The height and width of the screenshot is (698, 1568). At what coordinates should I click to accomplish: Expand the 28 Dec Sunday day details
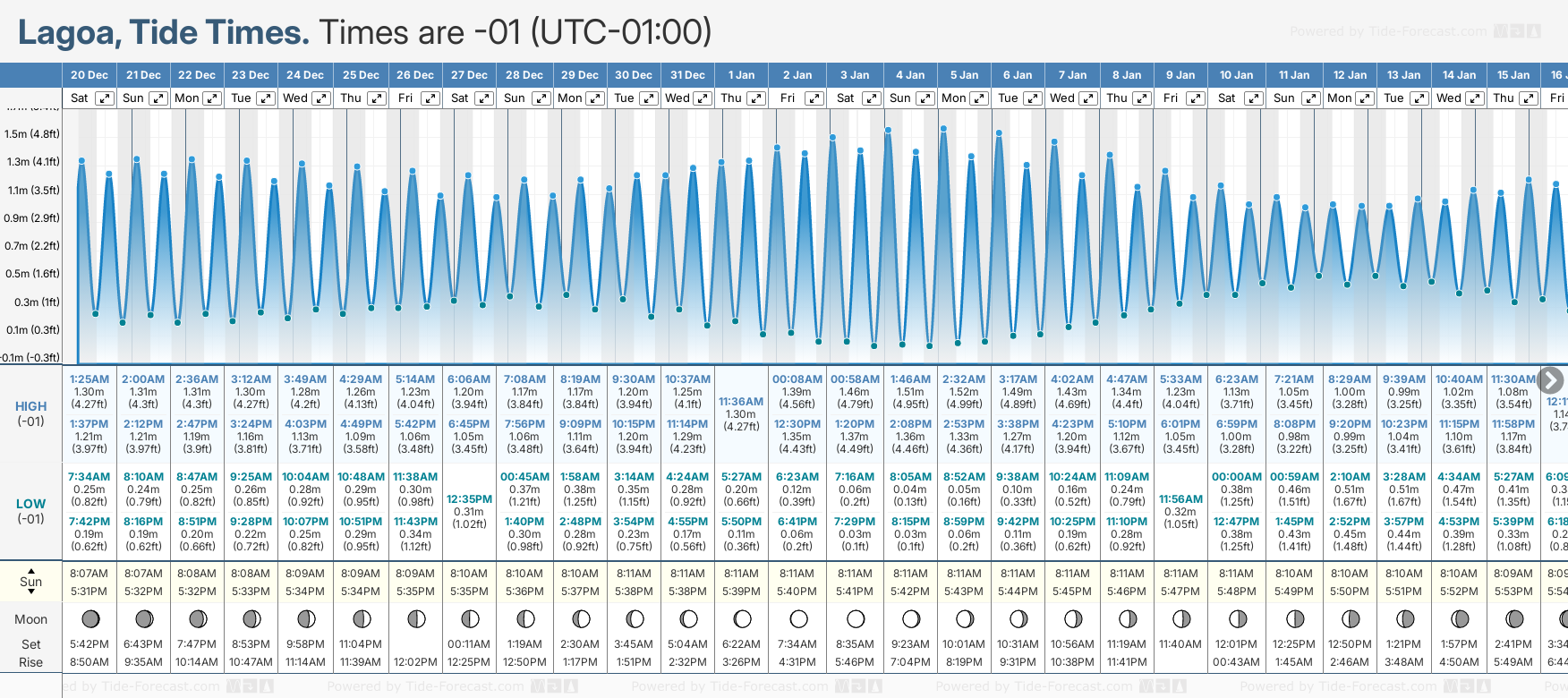coord(541,98)
